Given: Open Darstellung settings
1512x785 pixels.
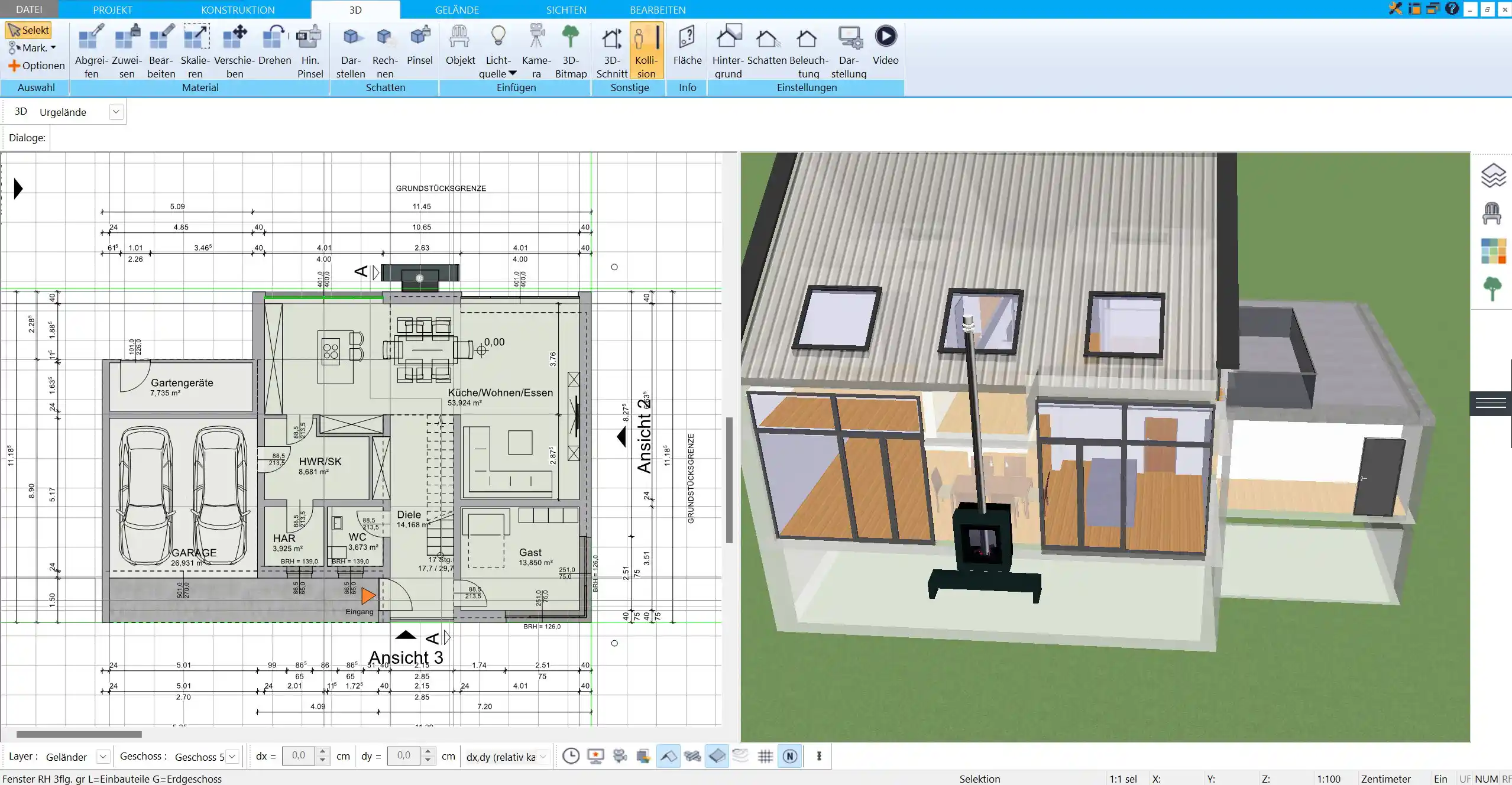Looking at the screenshot, I should pos(849,51).
